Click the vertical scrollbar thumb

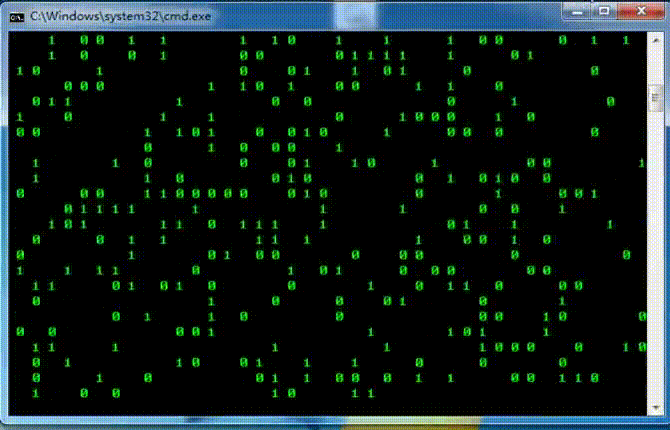(655, 98)
